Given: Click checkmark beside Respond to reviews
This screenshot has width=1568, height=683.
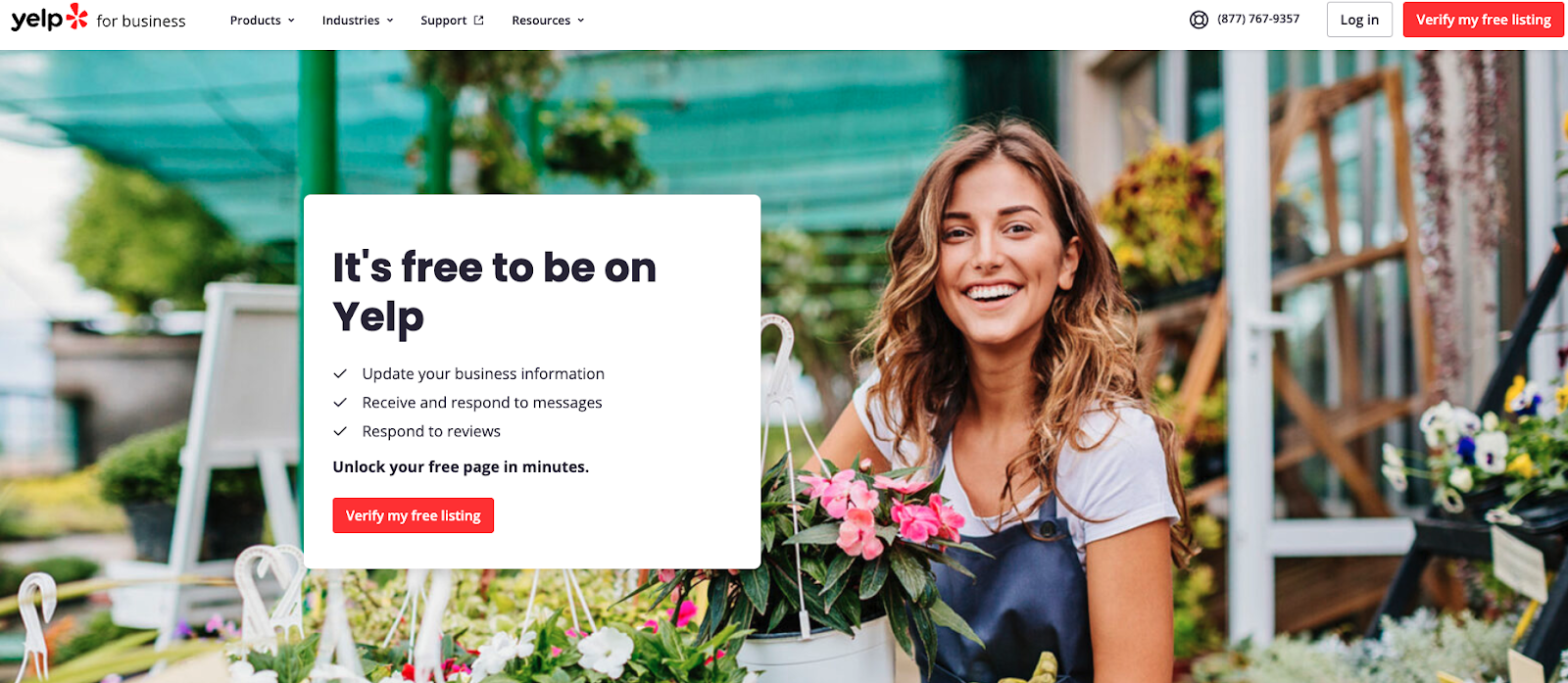Looking at the screenshot, I should pyautogui.click(x=340, y=431).
